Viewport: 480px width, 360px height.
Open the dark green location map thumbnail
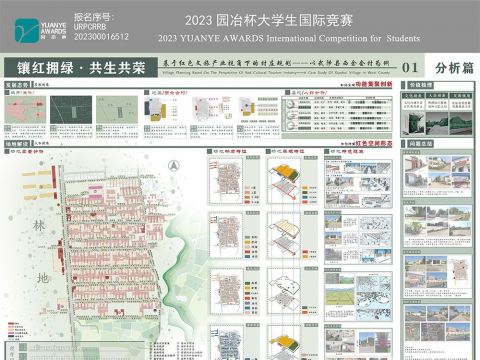71,110
